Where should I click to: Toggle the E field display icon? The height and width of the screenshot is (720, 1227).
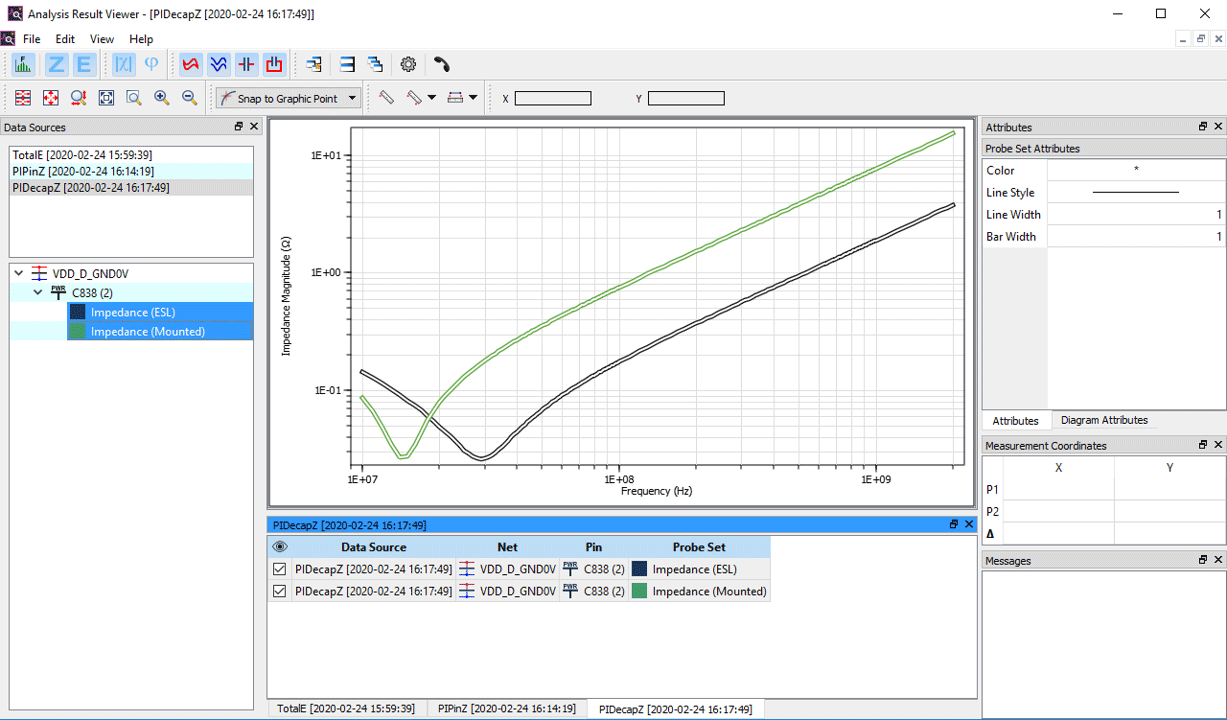(x=84, y=65)
